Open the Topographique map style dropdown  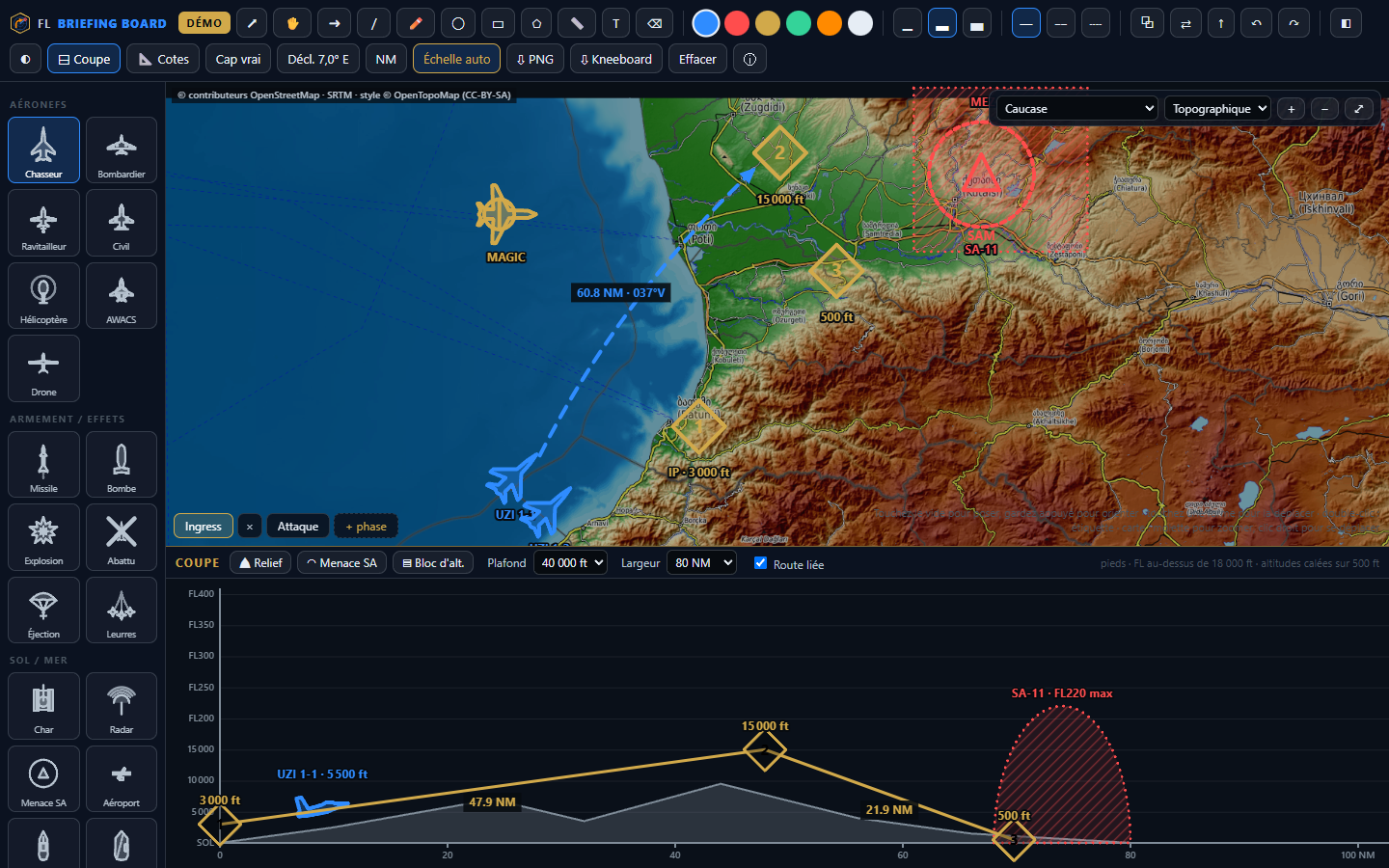[1217, 109]
